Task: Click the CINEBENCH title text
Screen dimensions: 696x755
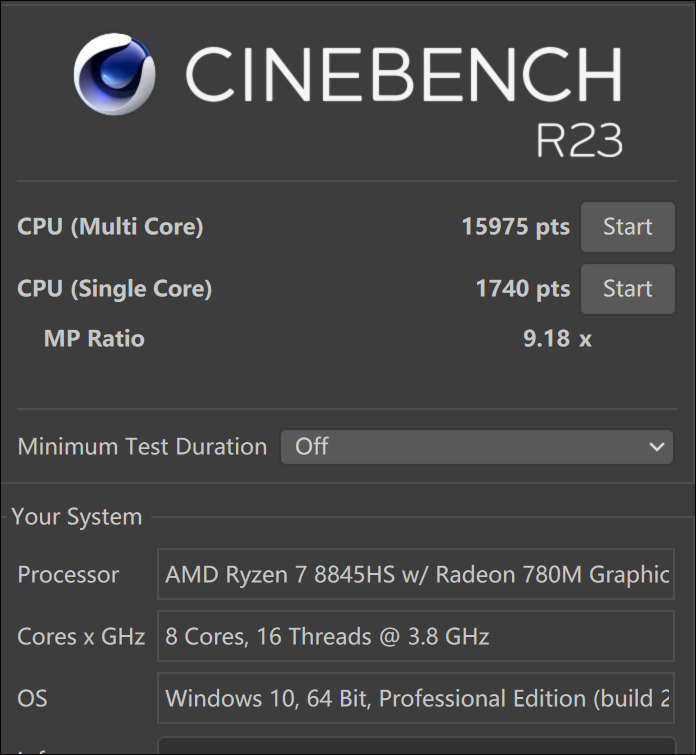Action: pyautogui.click(x=402, y=74)
